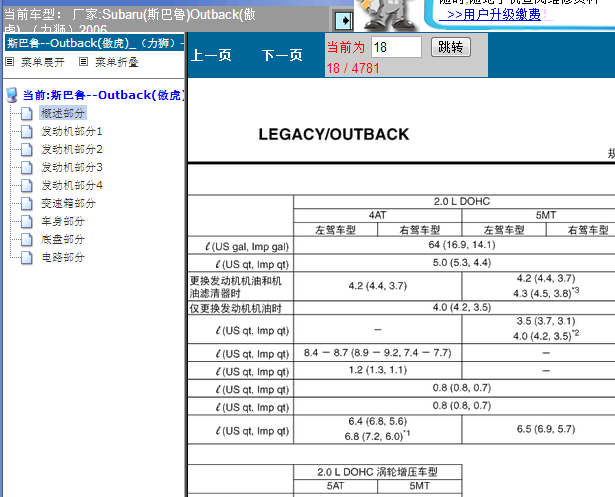Click the document icon beside 车身部分
The width and height of the screenshot is (615, 497).
pos(27,222)
